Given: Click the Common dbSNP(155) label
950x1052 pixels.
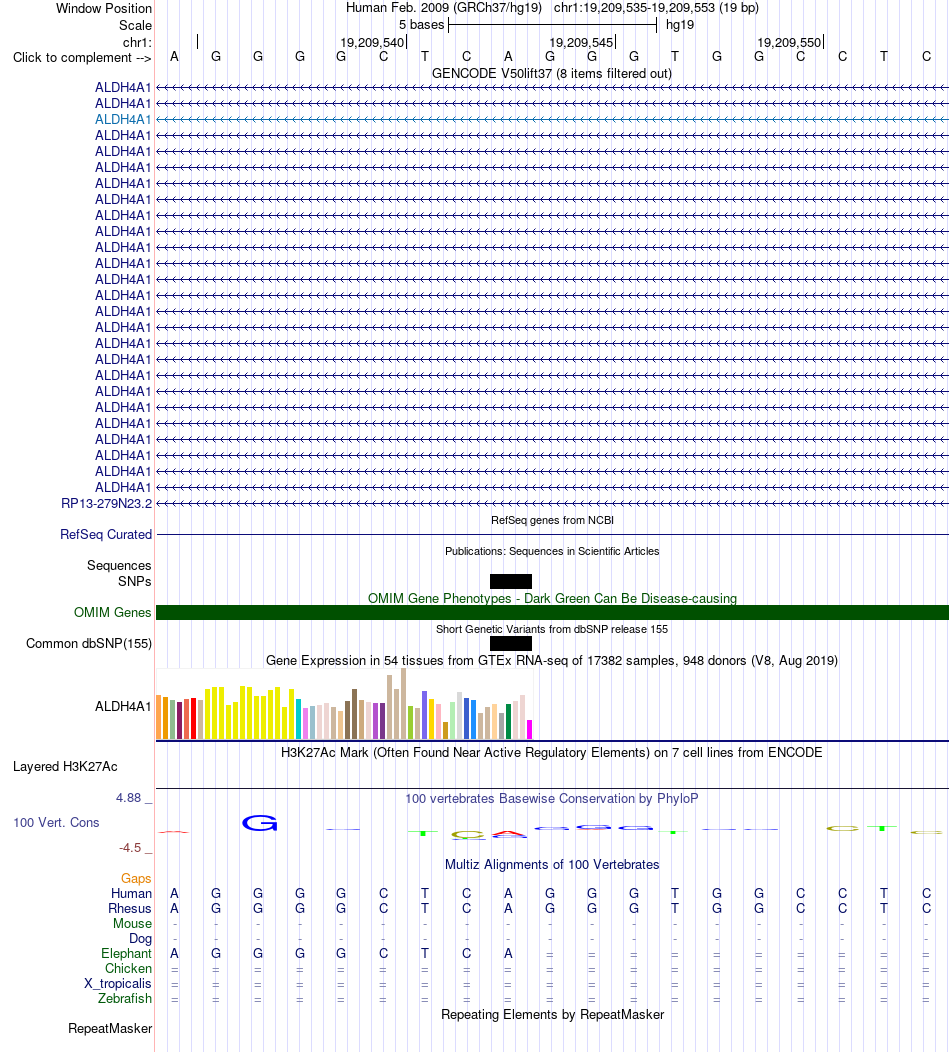Looking at the screenshot, I should click(x=89, y=643).
